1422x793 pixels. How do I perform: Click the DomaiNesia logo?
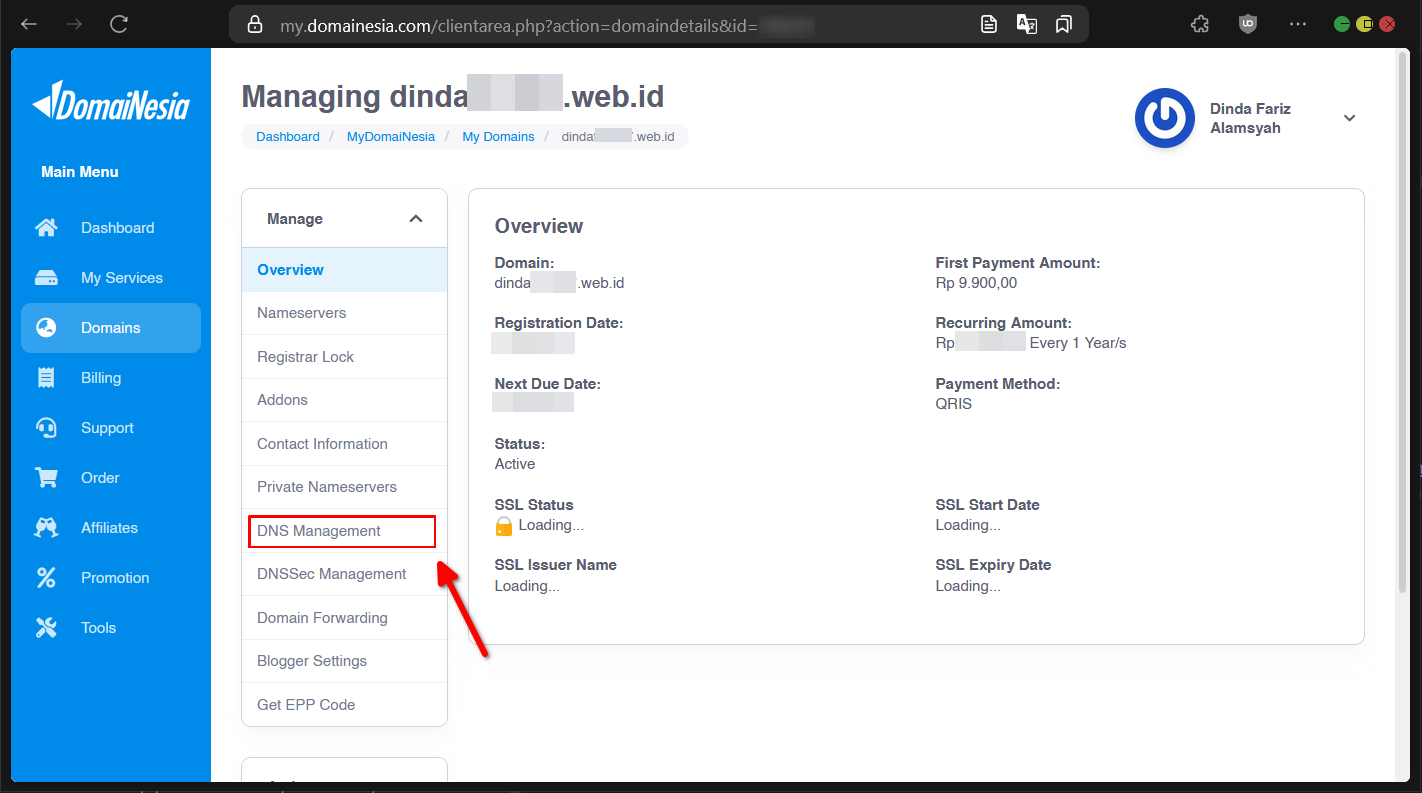point(111,102)
